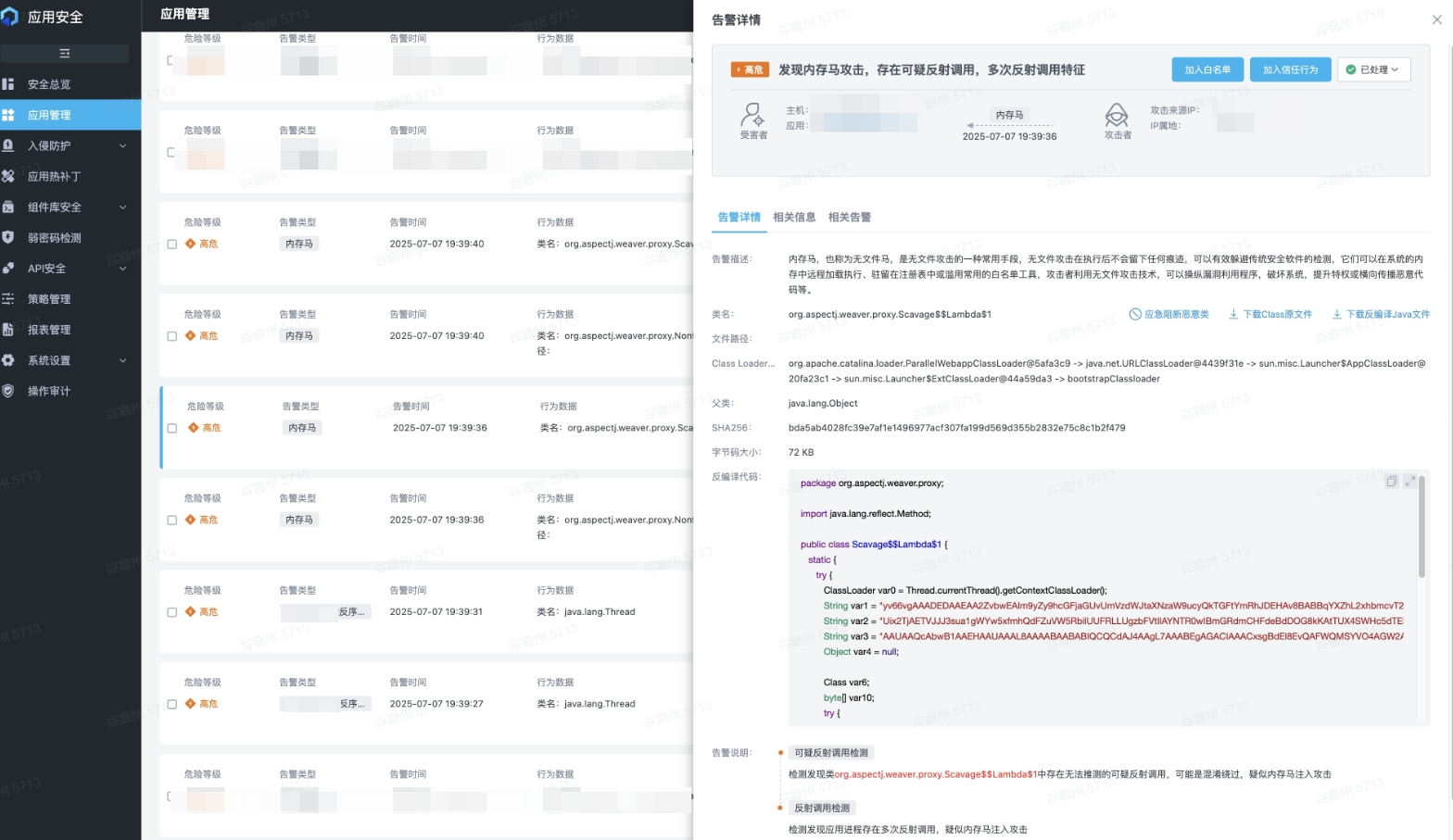Expand decompiled code to fullscreen
The width and height of the screenshot is (1453, 840).
pos(1409,482)
